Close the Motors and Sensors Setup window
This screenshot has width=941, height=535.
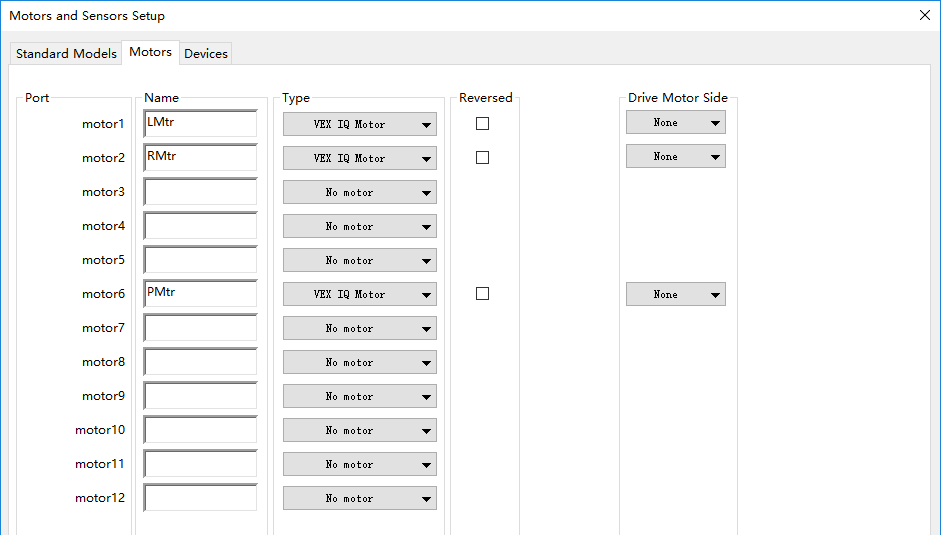924,15
